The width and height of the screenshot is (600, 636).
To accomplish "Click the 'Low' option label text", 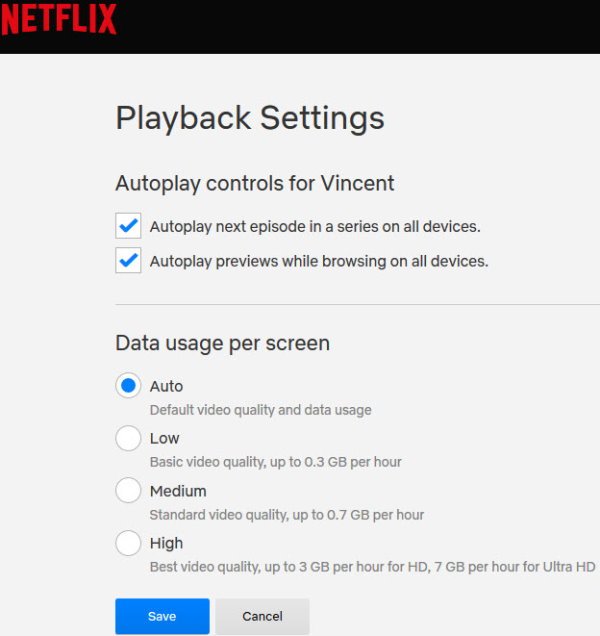I will [165, 438].
